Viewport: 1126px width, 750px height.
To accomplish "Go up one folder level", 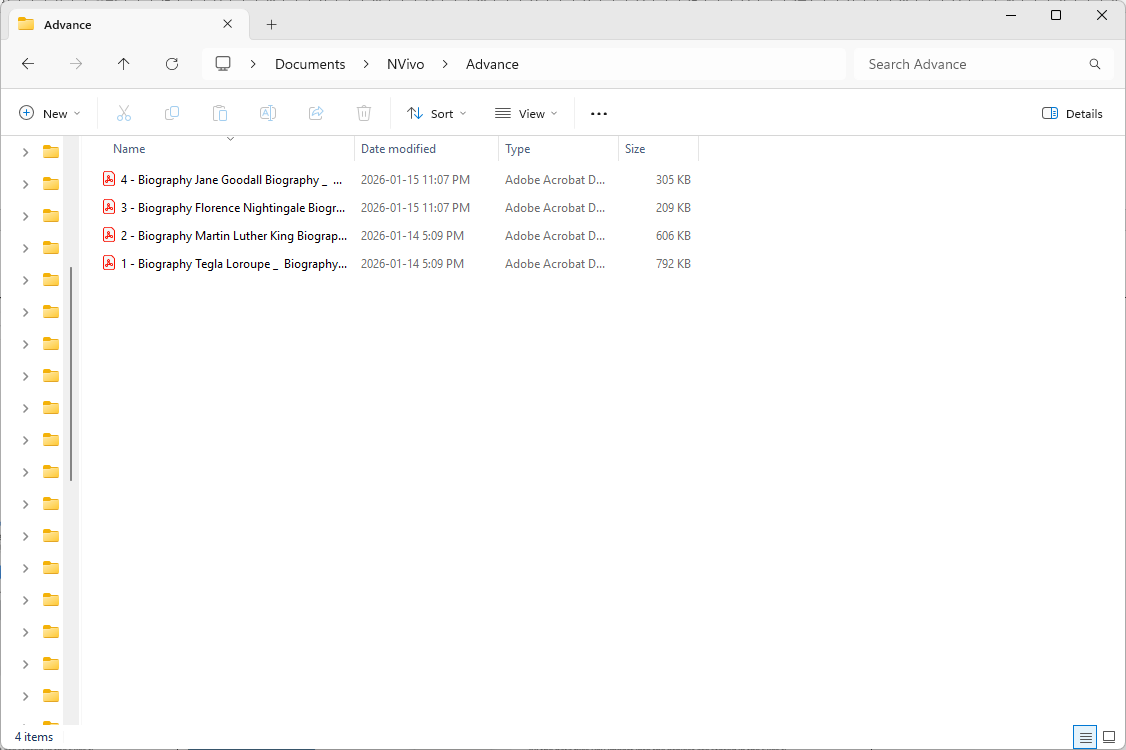I will coord(124,64).
